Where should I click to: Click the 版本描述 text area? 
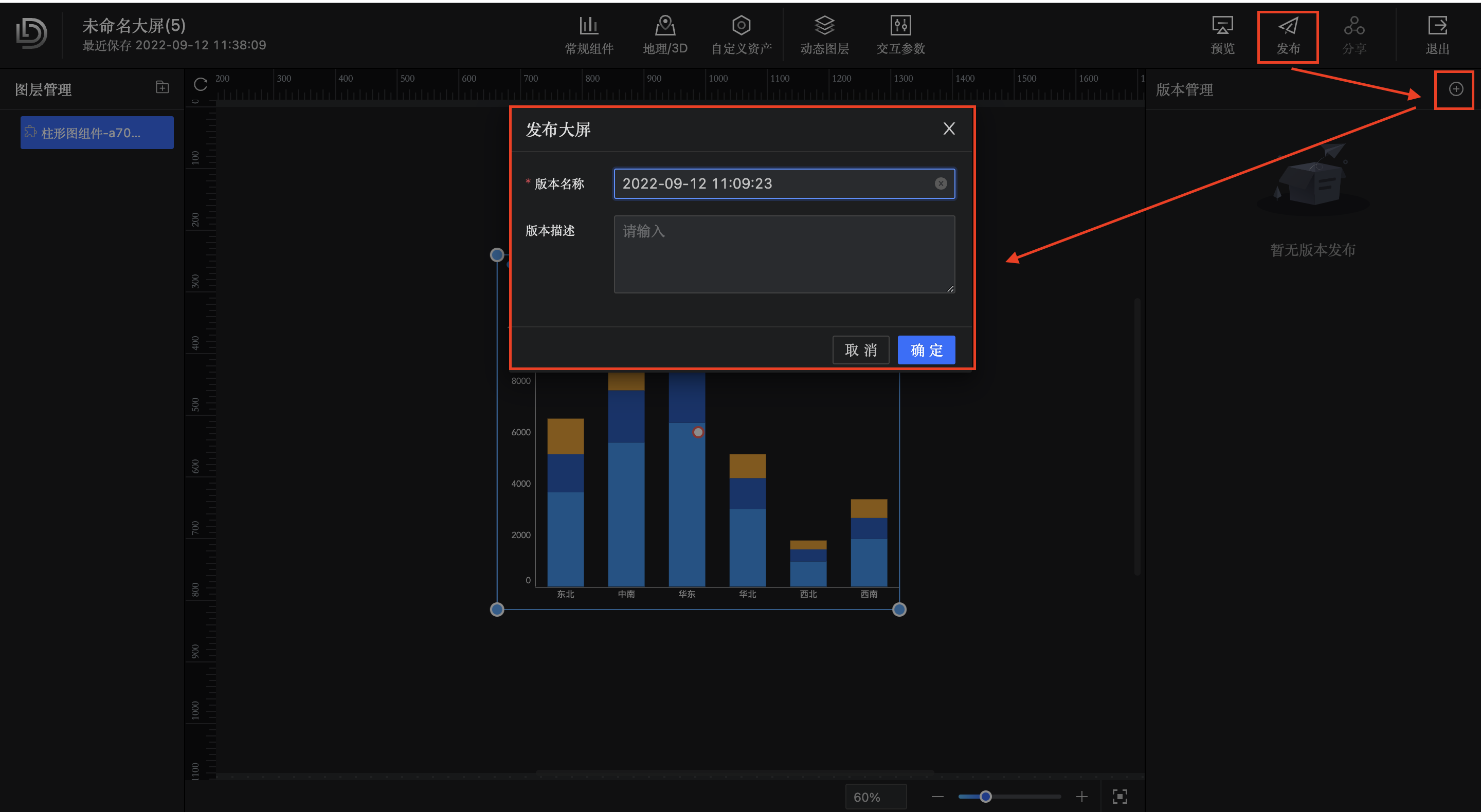(x=784, y=254)
